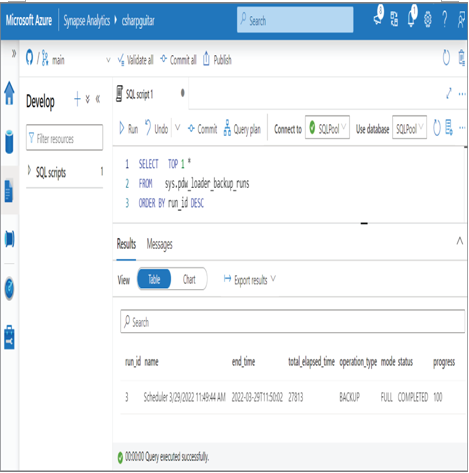469x473 pixels.
Task: Select the SQL script 1 tab
Action: coord(139,94)
